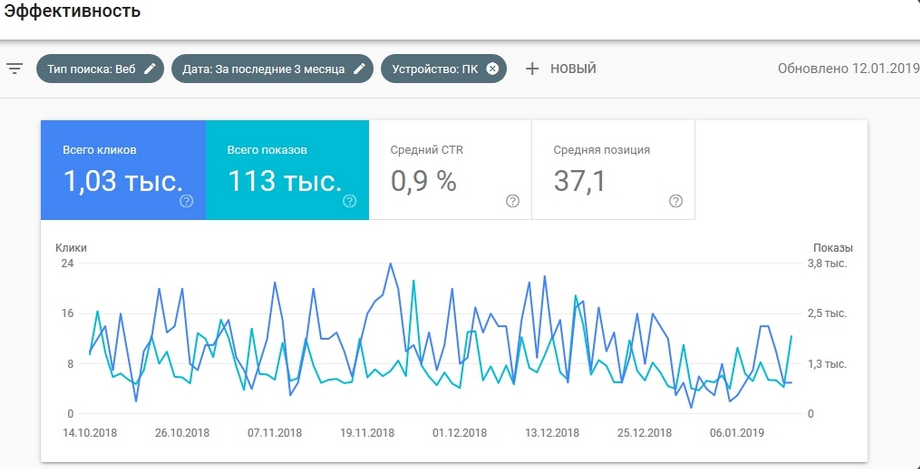920x469 pixels.
Task: Remove the Устройство: ПК device filter
Action: [492, 69]
